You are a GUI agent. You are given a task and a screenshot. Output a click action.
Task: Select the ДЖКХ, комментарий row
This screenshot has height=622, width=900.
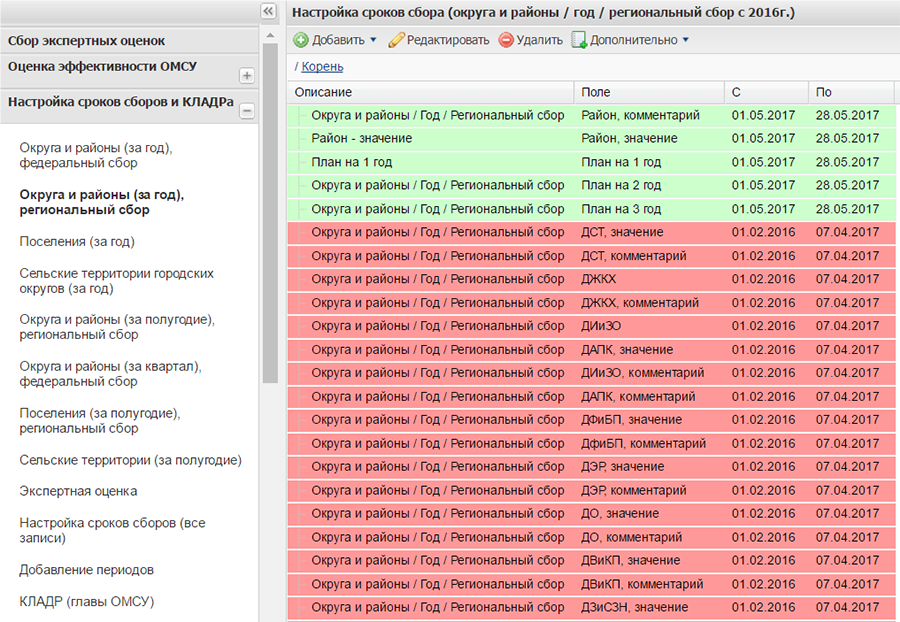click(x=640, y=303)
